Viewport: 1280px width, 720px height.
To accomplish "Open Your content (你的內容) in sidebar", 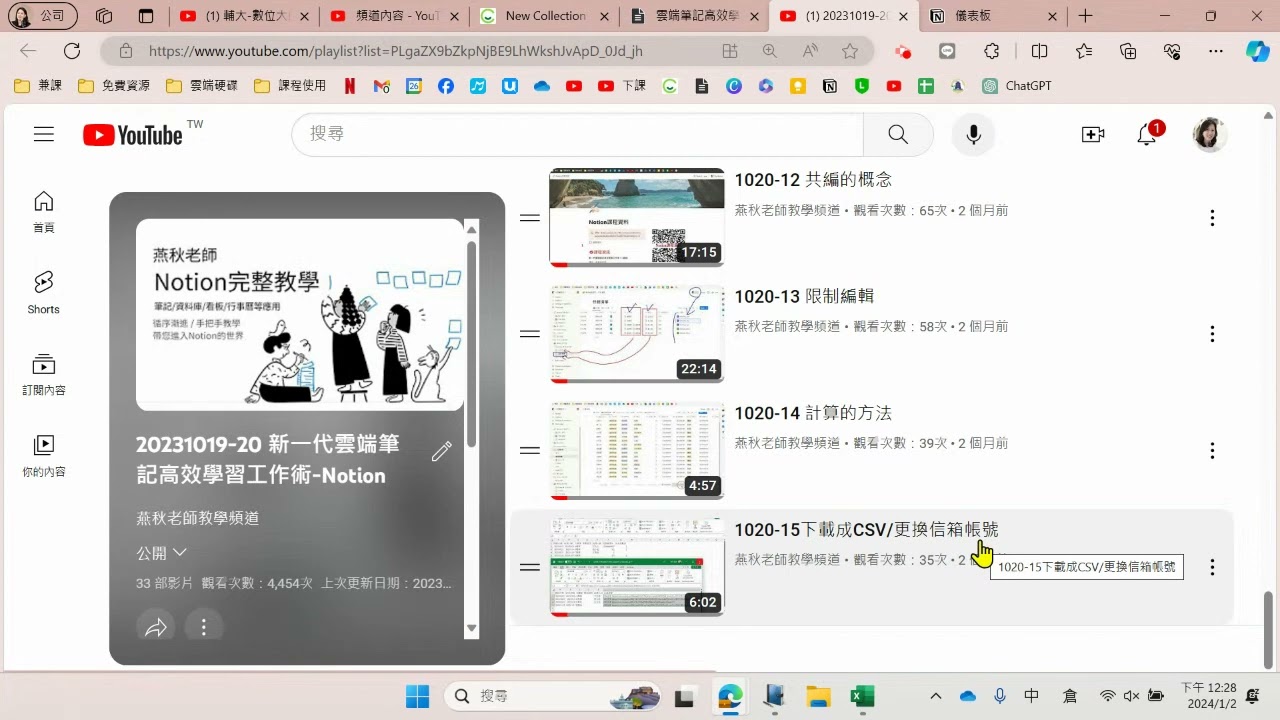I will (x=44, y=455).
